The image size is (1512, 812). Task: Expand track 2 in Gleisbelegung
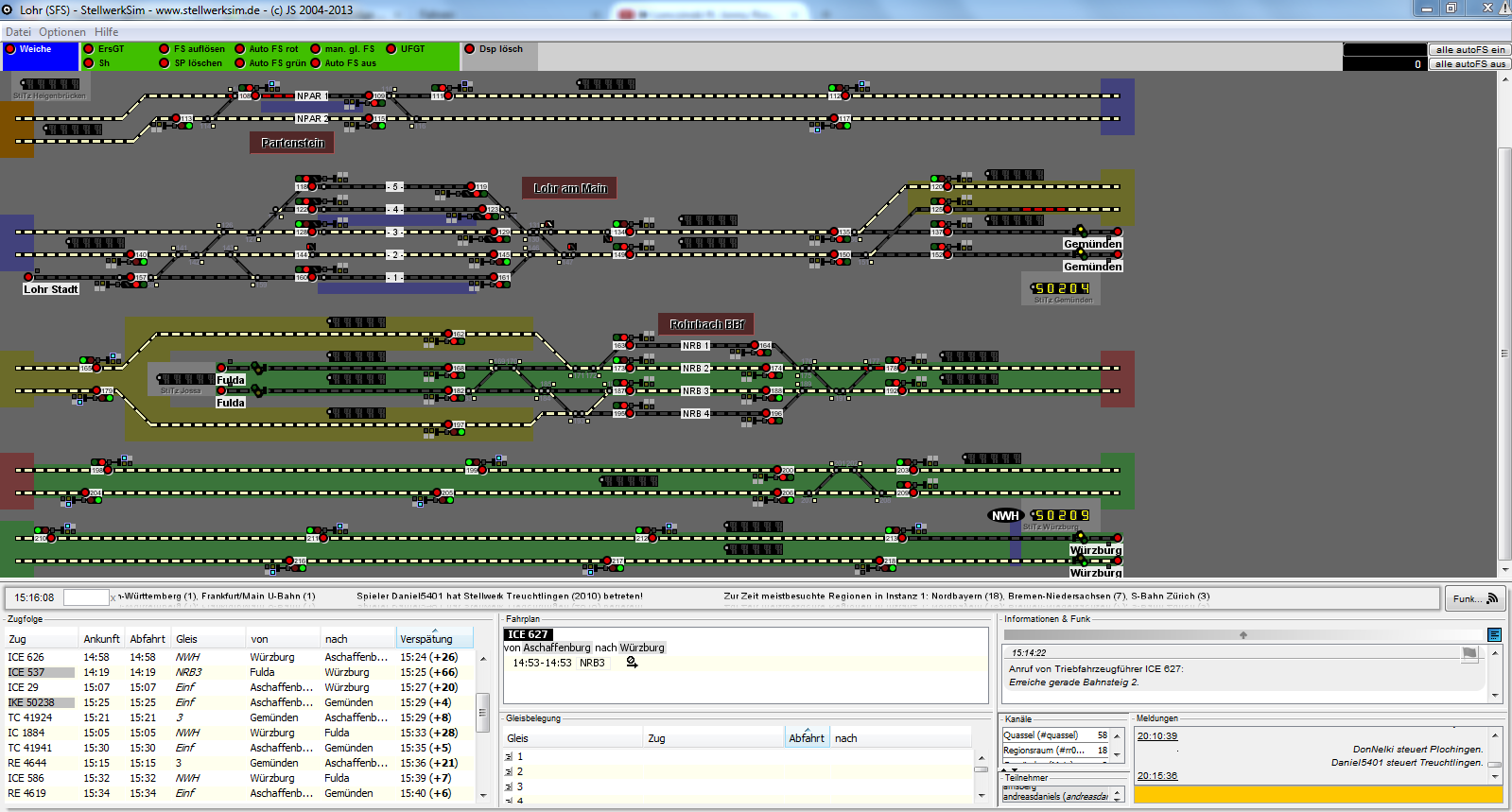509,772
